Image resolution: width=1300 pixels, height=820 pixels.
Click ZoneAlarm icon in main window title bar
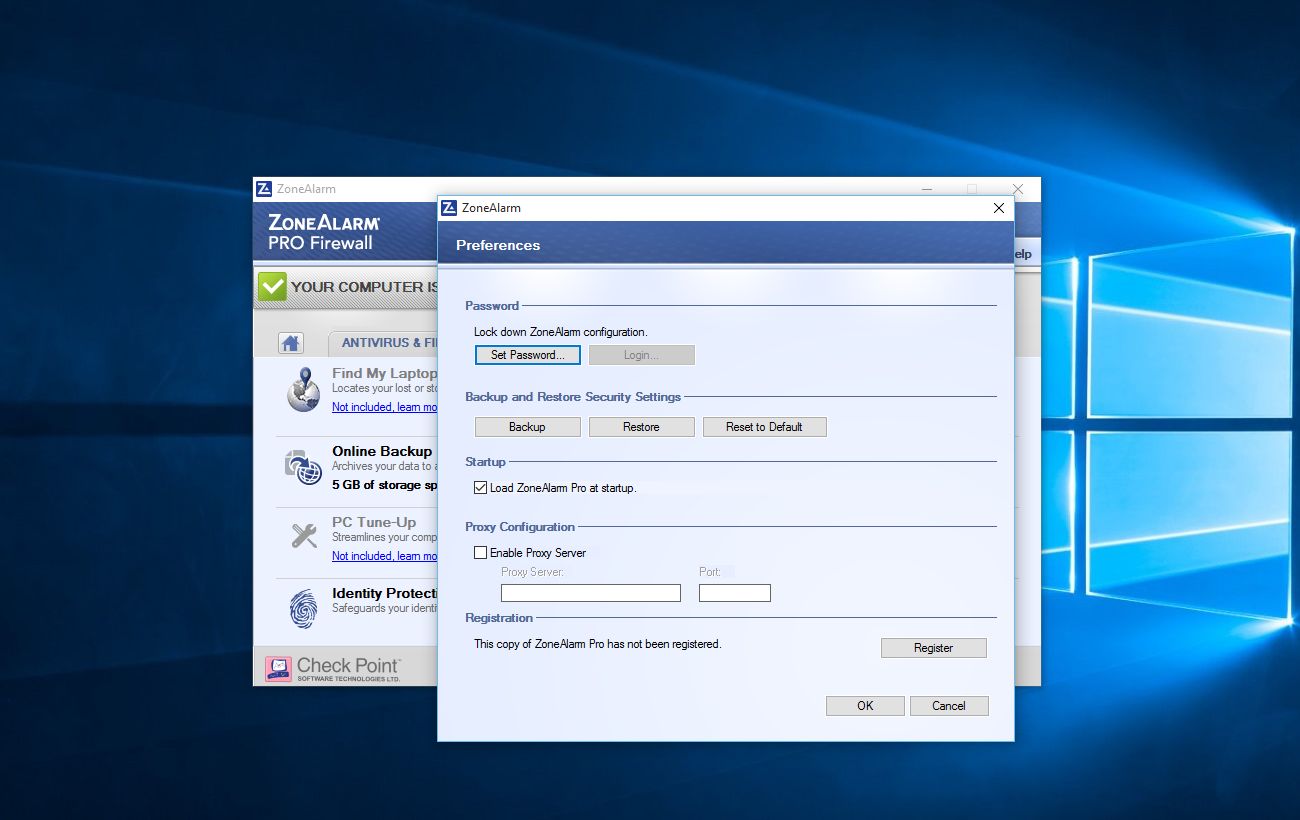tap(264, 189)
